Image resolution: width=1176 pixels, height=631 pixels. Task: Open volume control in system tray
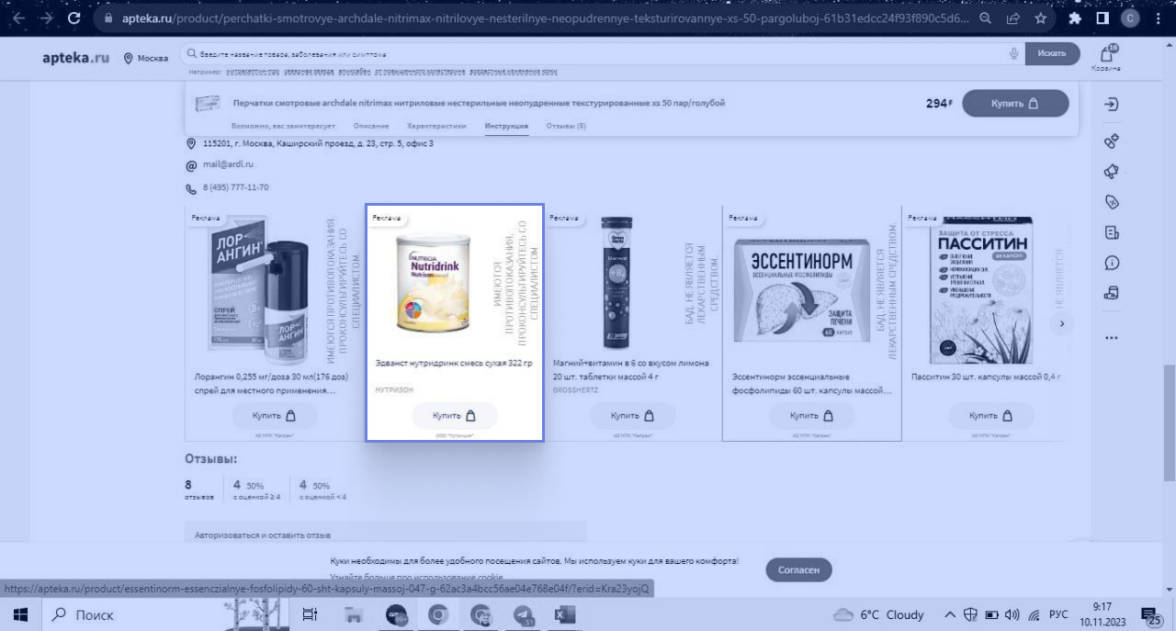[x=1012, y=614]
